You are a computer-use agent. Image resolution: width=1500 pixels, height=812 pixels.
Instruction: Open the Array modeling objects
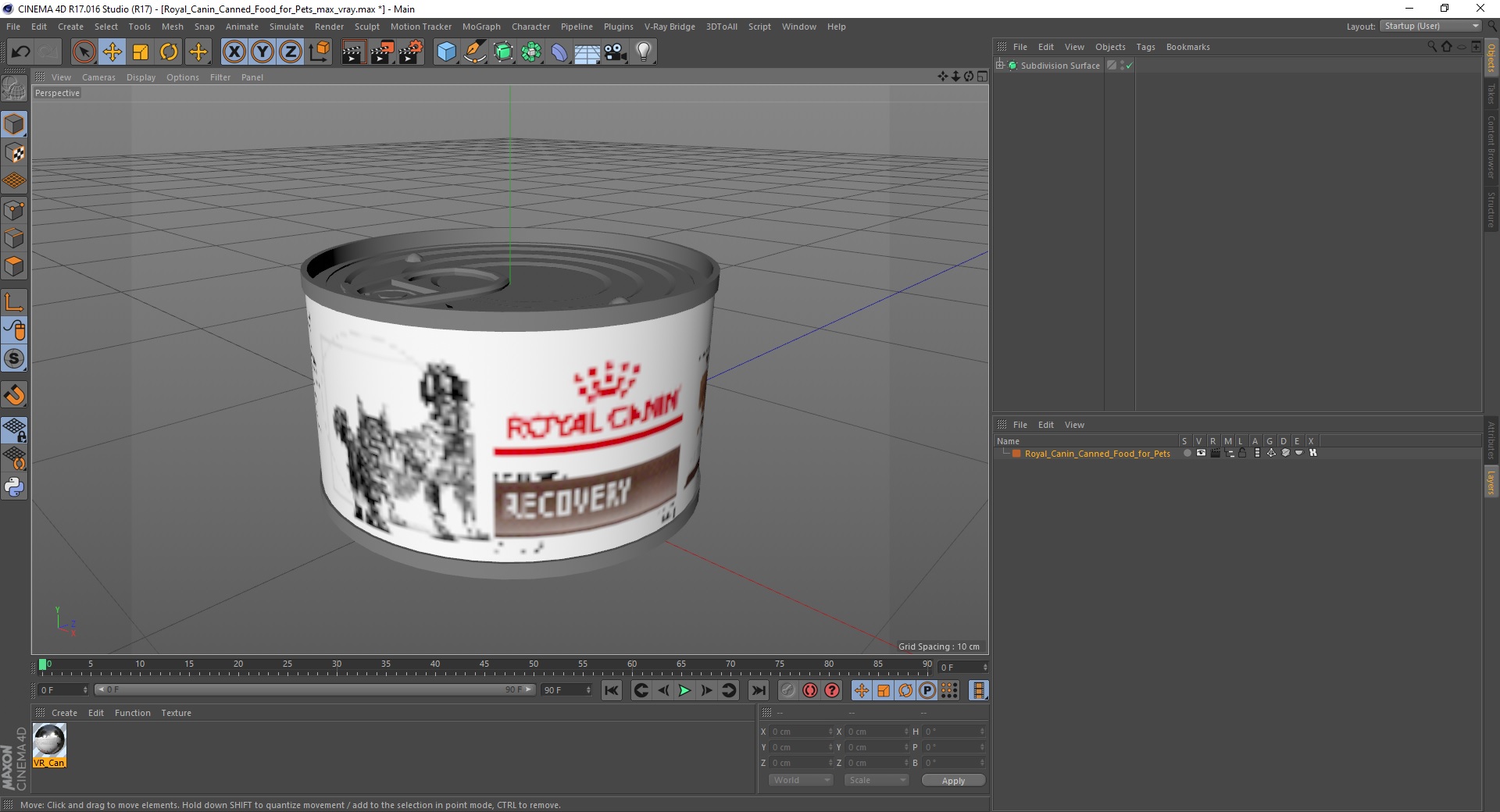[x=531, y=52]
